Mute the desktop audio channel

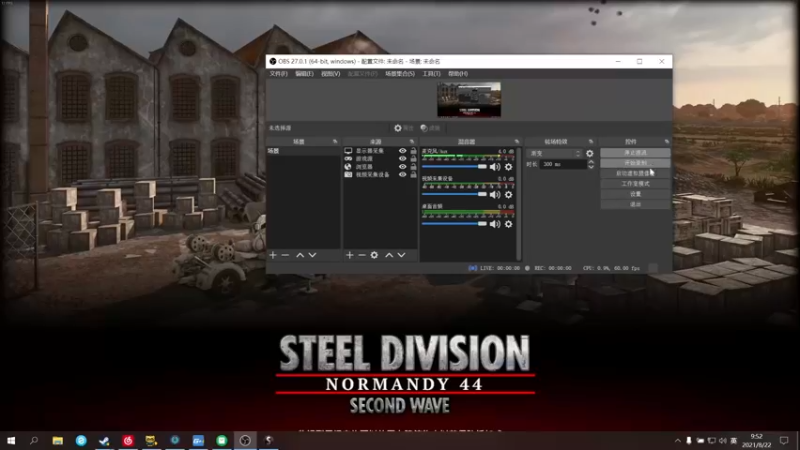pyautogui.click(x=495, y=224)
